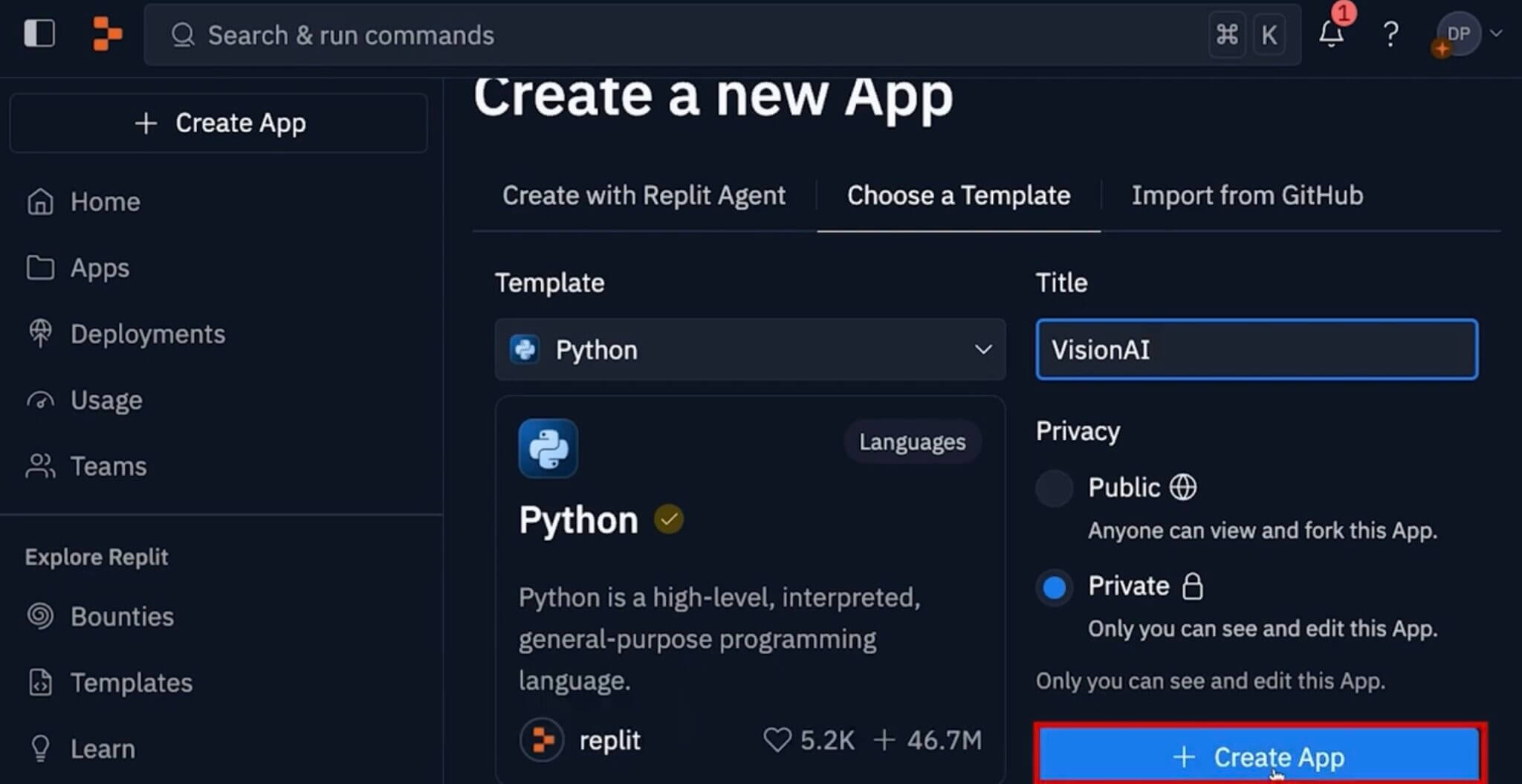Click the Home house icon
Screen dimensions: 1522x784
click(x=40, y=201)
